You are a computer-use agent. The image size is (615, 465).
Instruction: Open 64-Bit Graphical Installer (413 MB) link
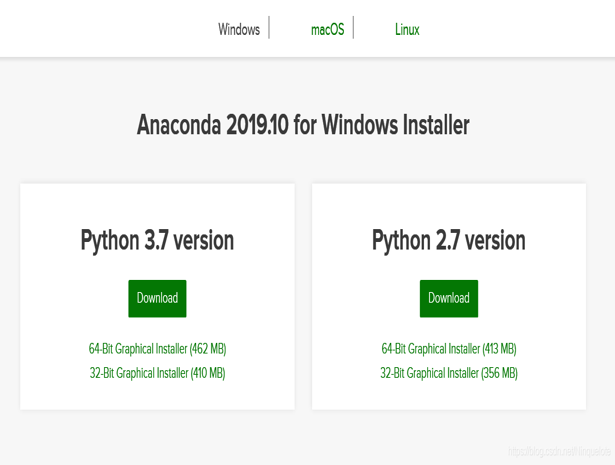[449, 349]
